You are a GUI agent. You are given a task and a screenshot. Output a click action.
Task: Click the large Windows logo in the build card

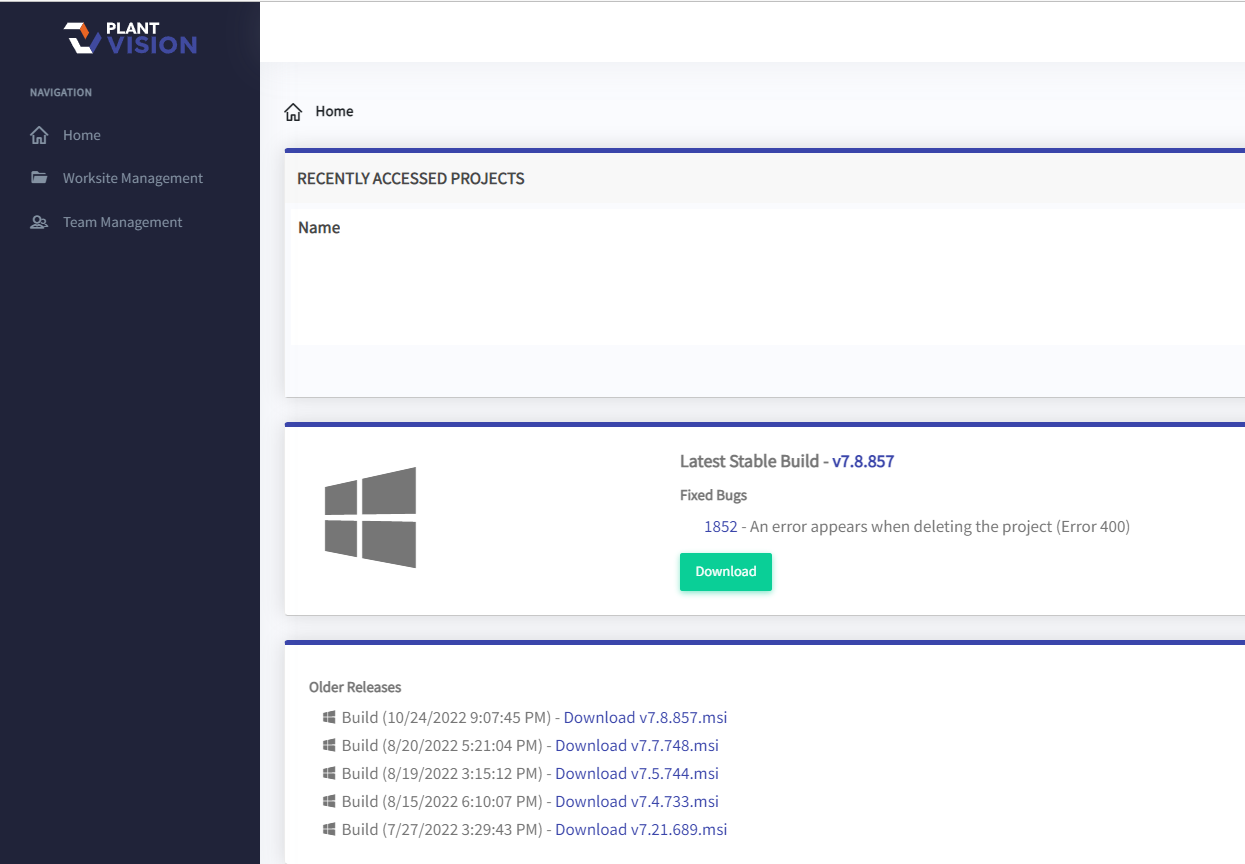pyautogui.click(x=370, y=517)
